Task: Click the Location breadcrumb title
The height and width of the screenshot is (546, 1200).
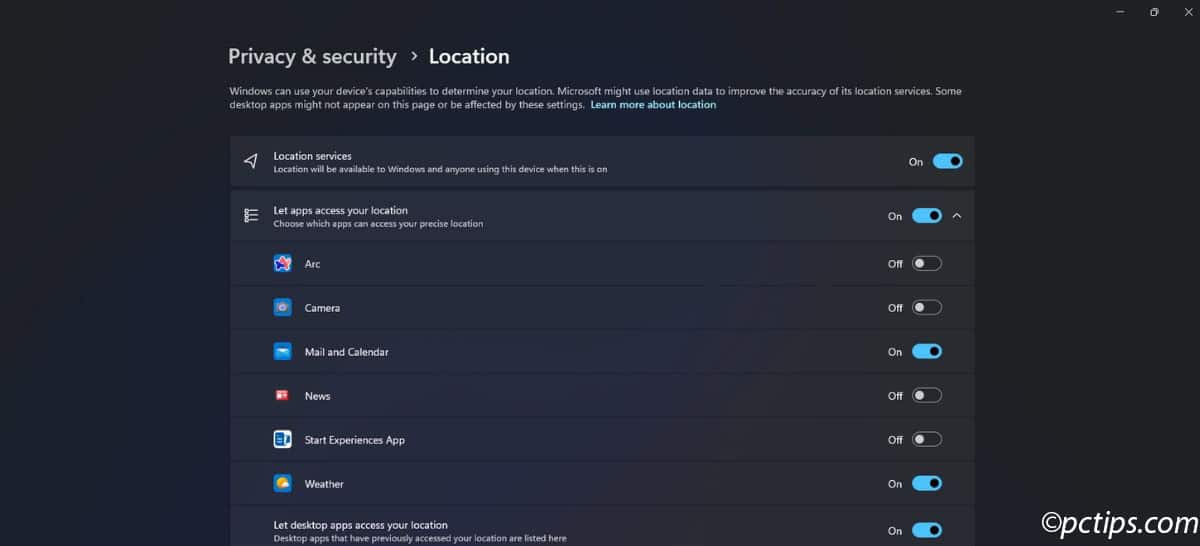Action: 469,57
